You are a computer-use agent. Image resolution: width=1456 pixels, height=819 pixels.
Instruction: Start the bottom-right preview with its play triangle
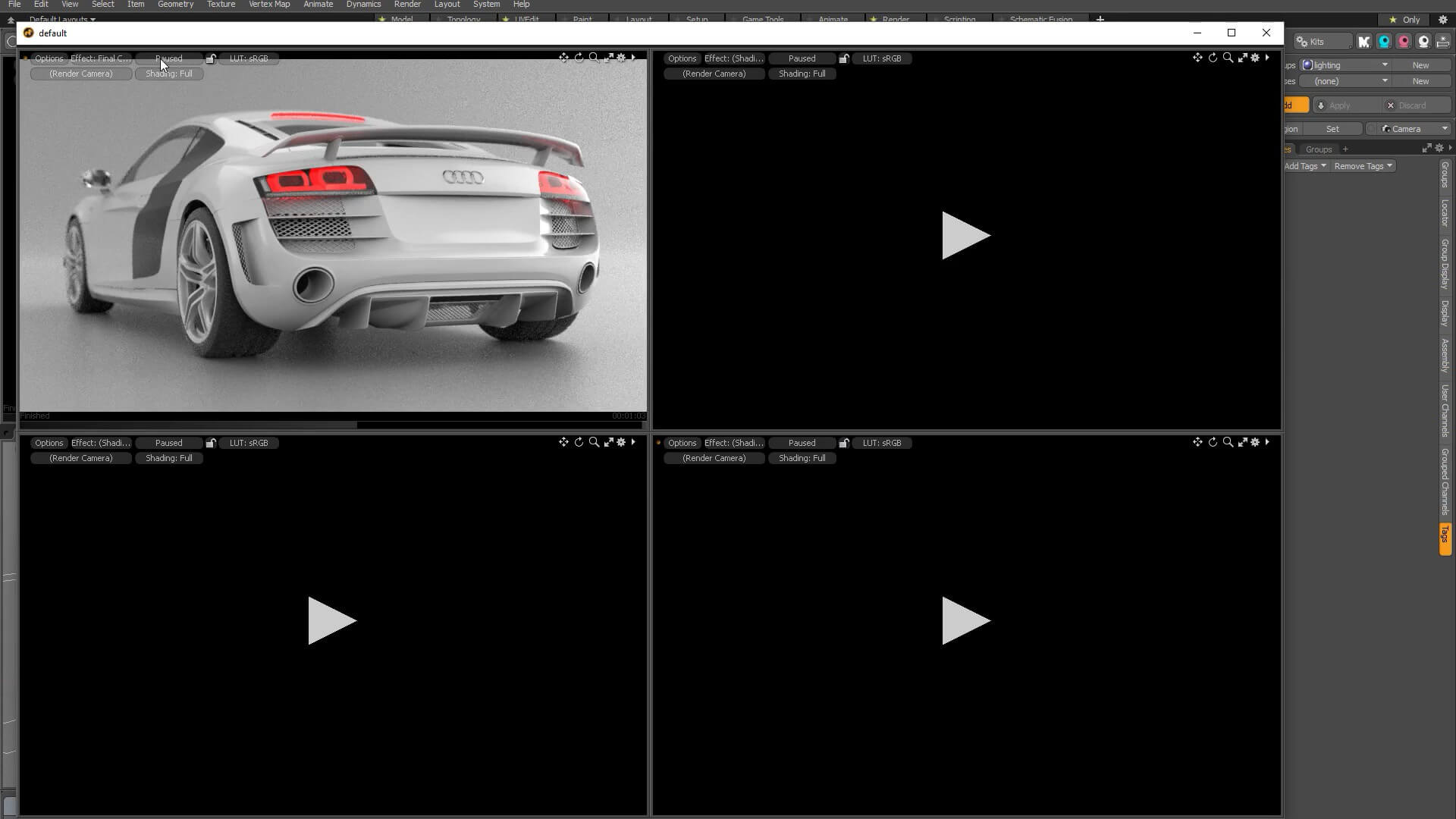click(x=965, y=620)
